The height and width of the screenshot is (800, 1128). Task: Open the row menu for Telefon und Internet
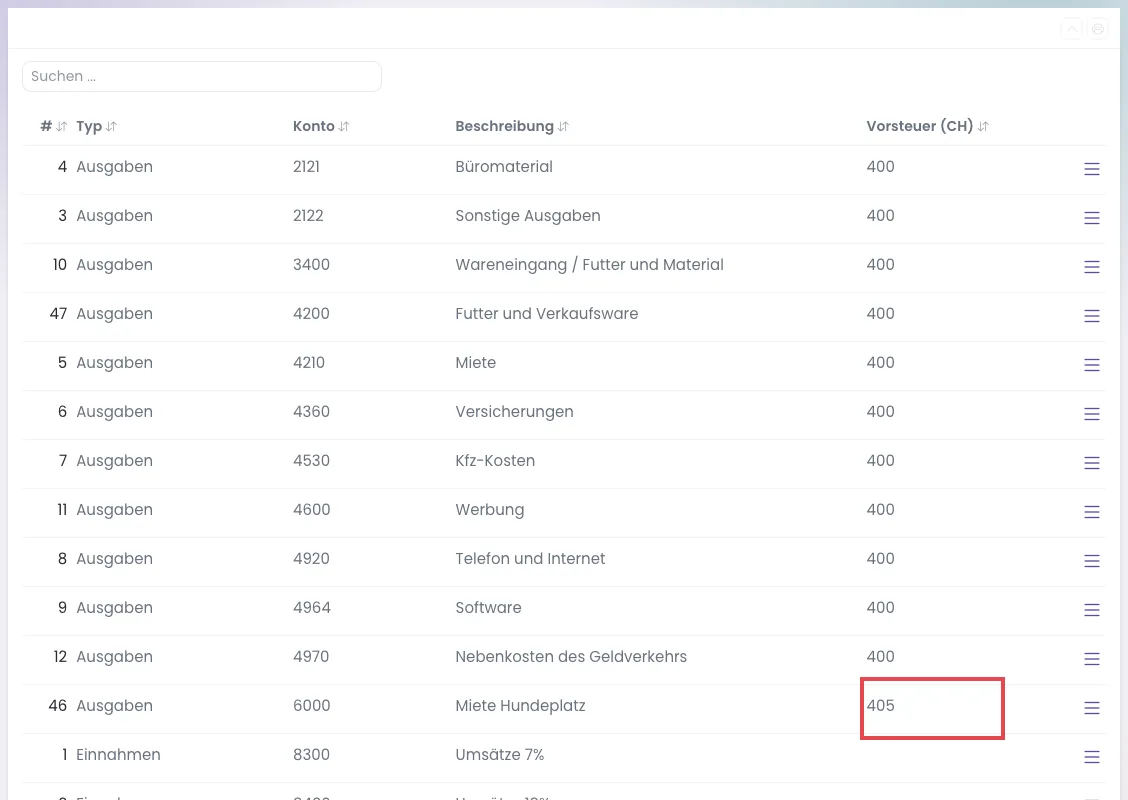1091,560
